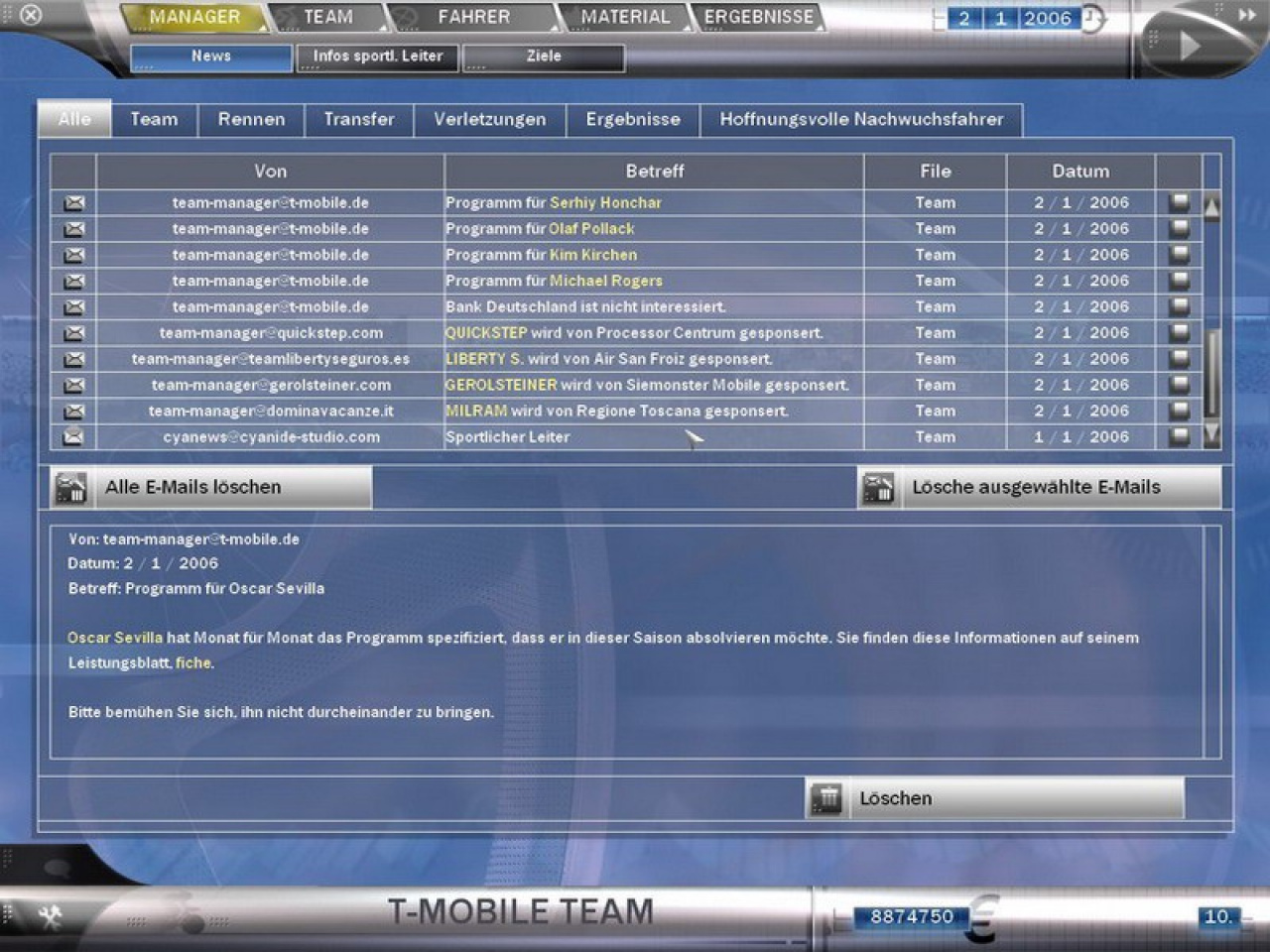Click the Löschen button label
Screen dimensions: 1270x952
[896, 799]
